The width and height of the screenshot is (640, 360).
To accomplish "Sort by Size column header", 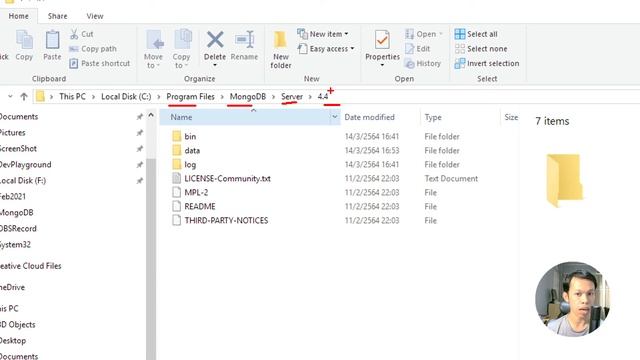I will click(x=511, y=117).
